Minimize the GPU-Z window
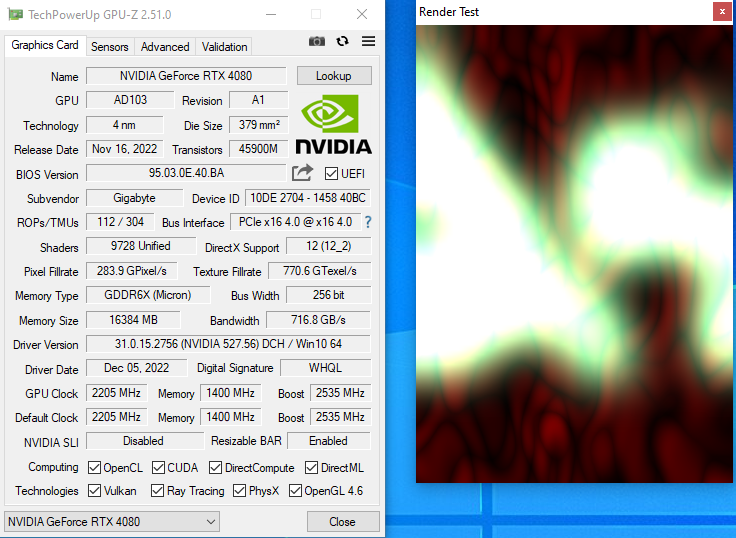Screen dimensions: 736x538 coord(271,15)
